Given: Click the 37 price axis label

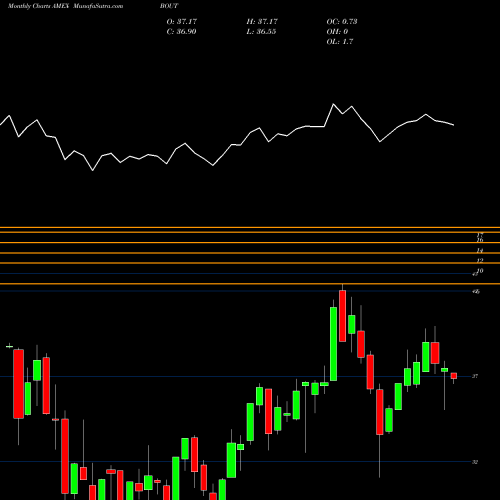Looking at the screenshot, I should [475, 376].
